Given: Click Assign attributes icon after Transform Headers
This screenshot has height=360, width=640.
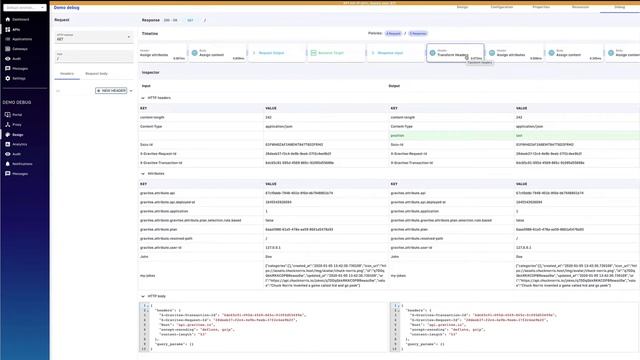Looking at the screenshot, I should pos(492,53).
